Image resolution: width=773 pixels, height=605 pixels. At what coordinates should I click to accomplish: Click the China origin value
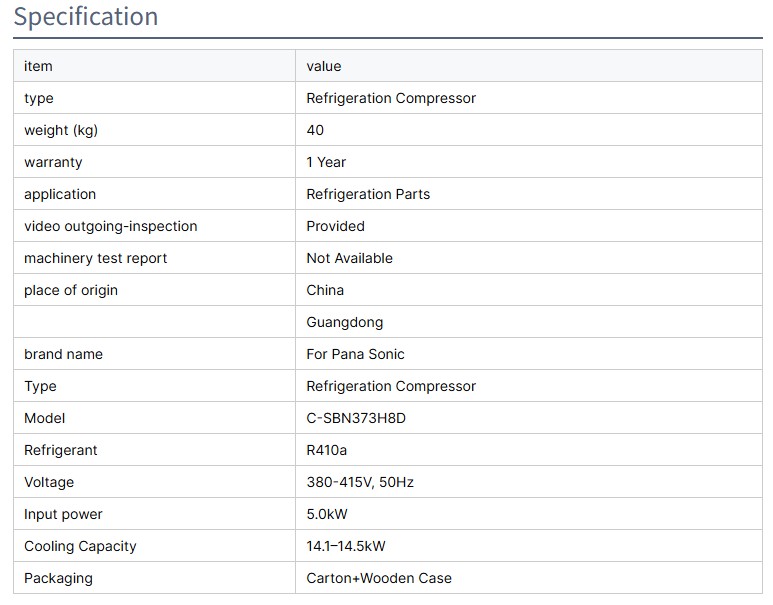(x=325, y=290)
